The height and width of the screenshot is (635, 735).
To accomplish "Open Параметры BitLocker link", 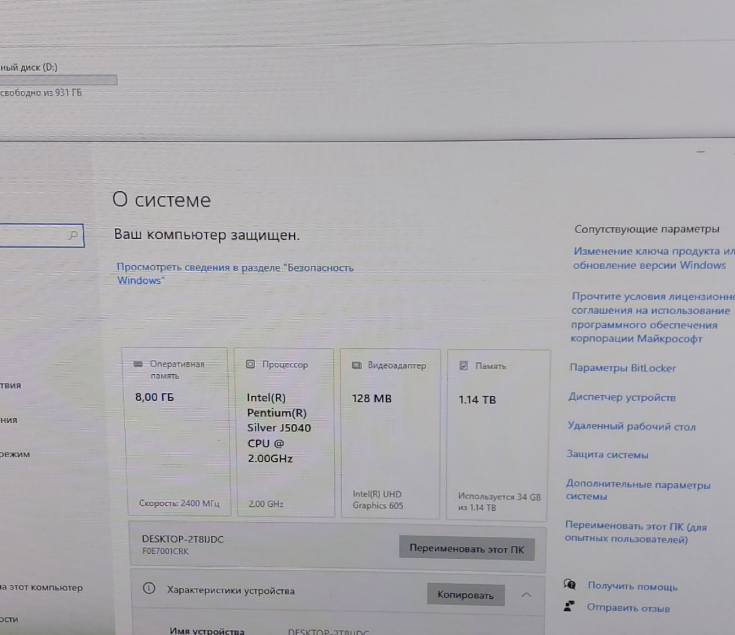I will point(622,368).
